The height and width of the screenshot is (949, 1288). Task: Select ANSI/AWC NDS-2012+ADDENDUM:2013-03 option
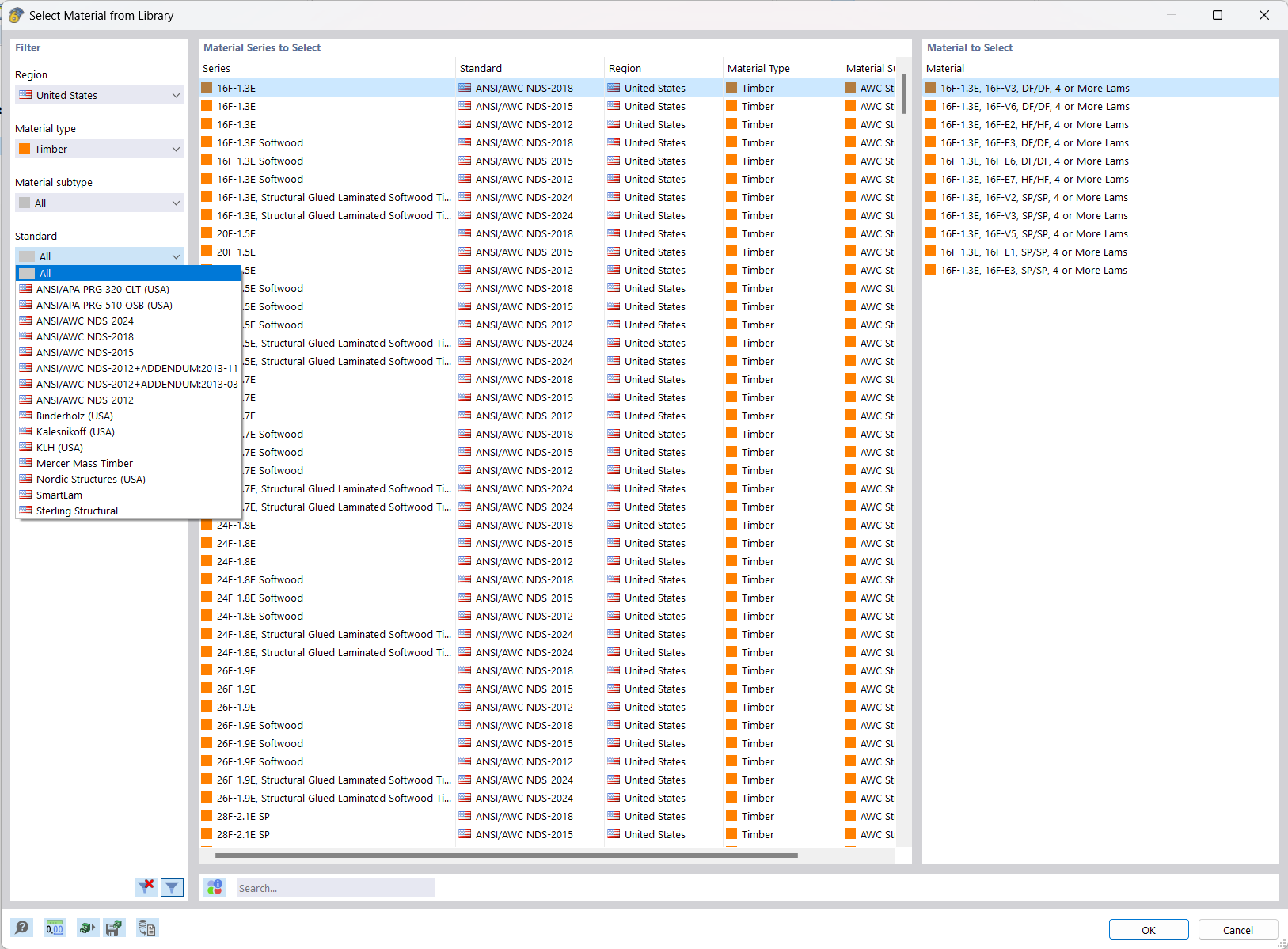coord(128,384)
